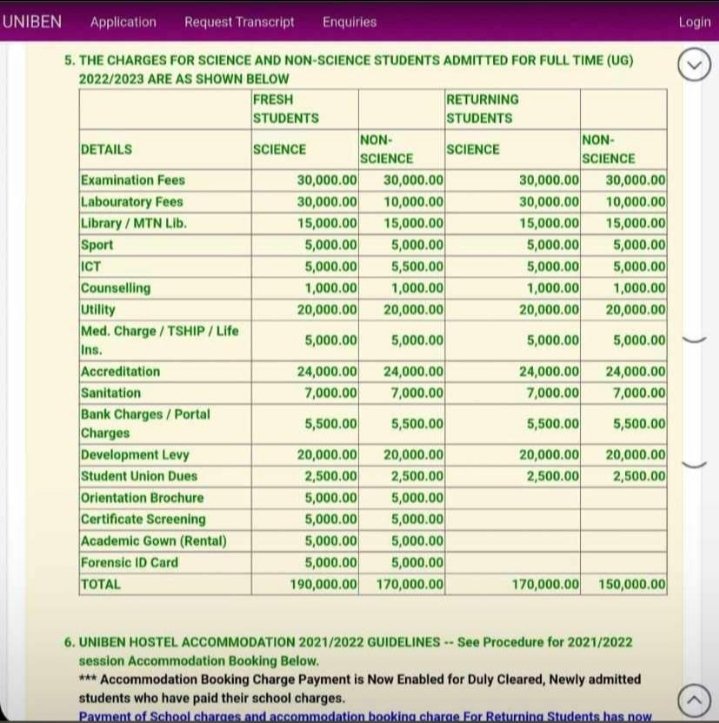Select the 'Sport' row label
This screenshot has width=719, height=723.
[x=97, y=245]
